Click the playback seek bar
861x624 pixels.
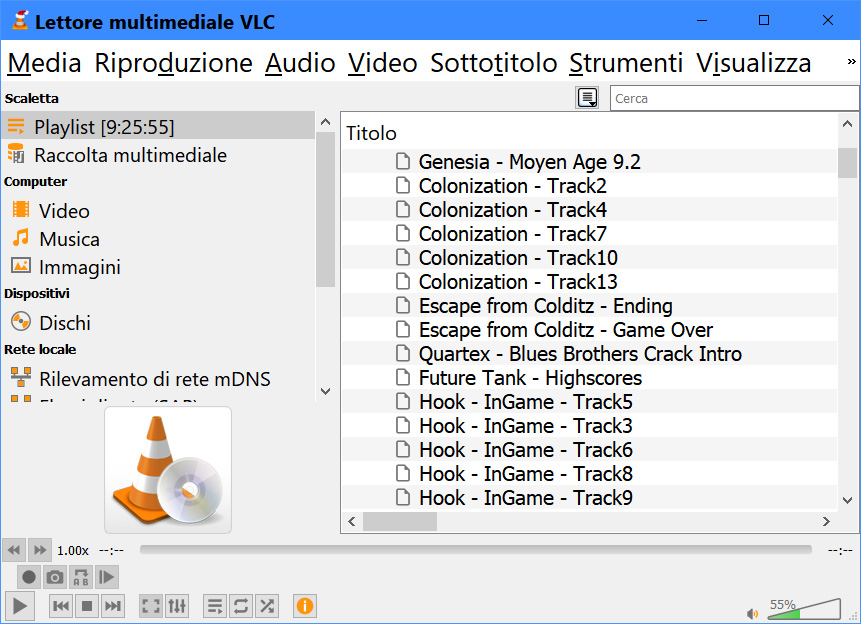476,550
